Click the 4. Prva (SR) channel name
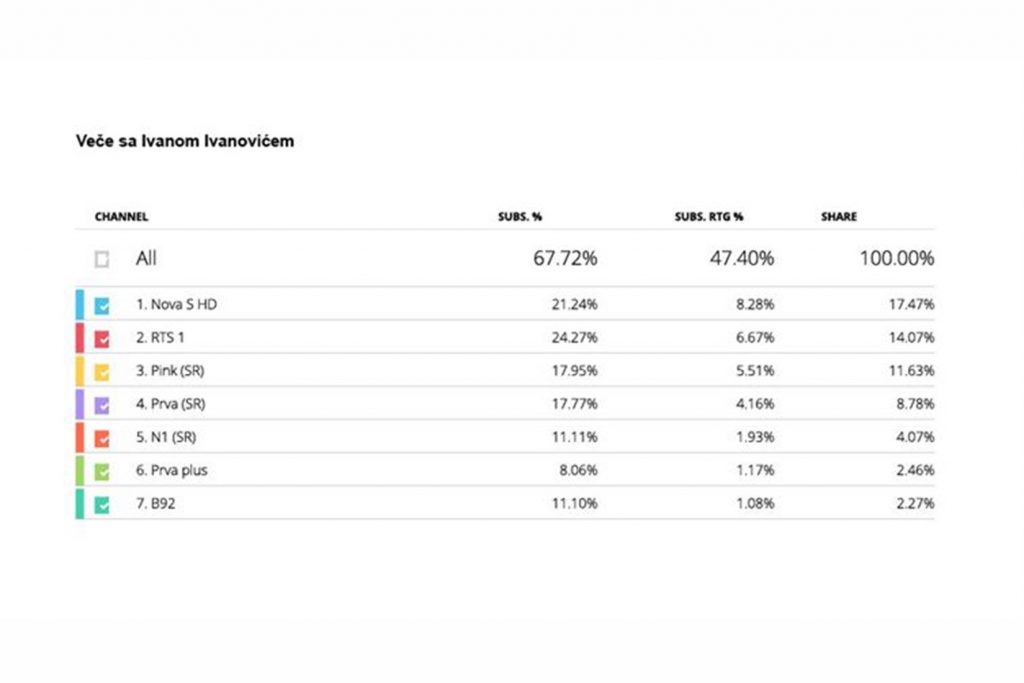This screenshot has height=683, width=1024. tap(171, 405)
